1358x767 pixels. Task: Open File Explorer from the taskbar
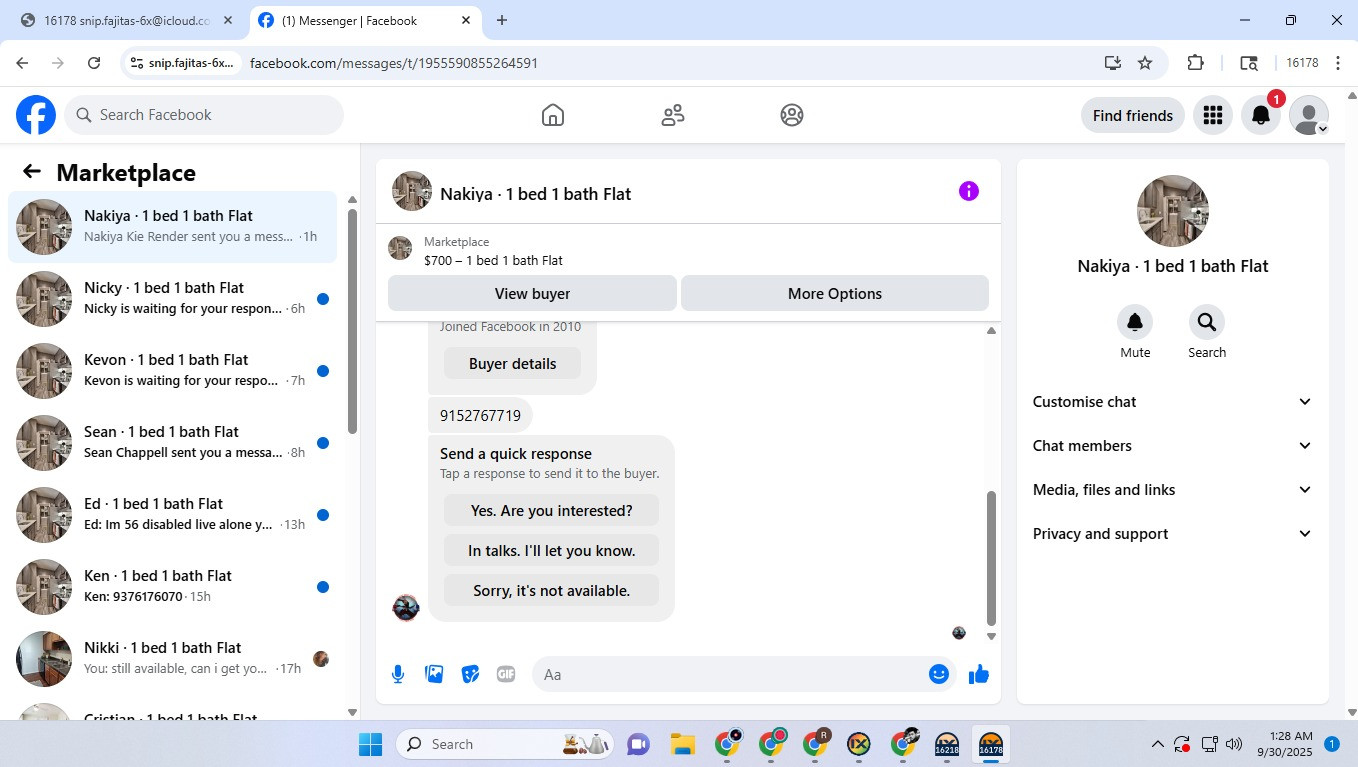pos(682,744)
